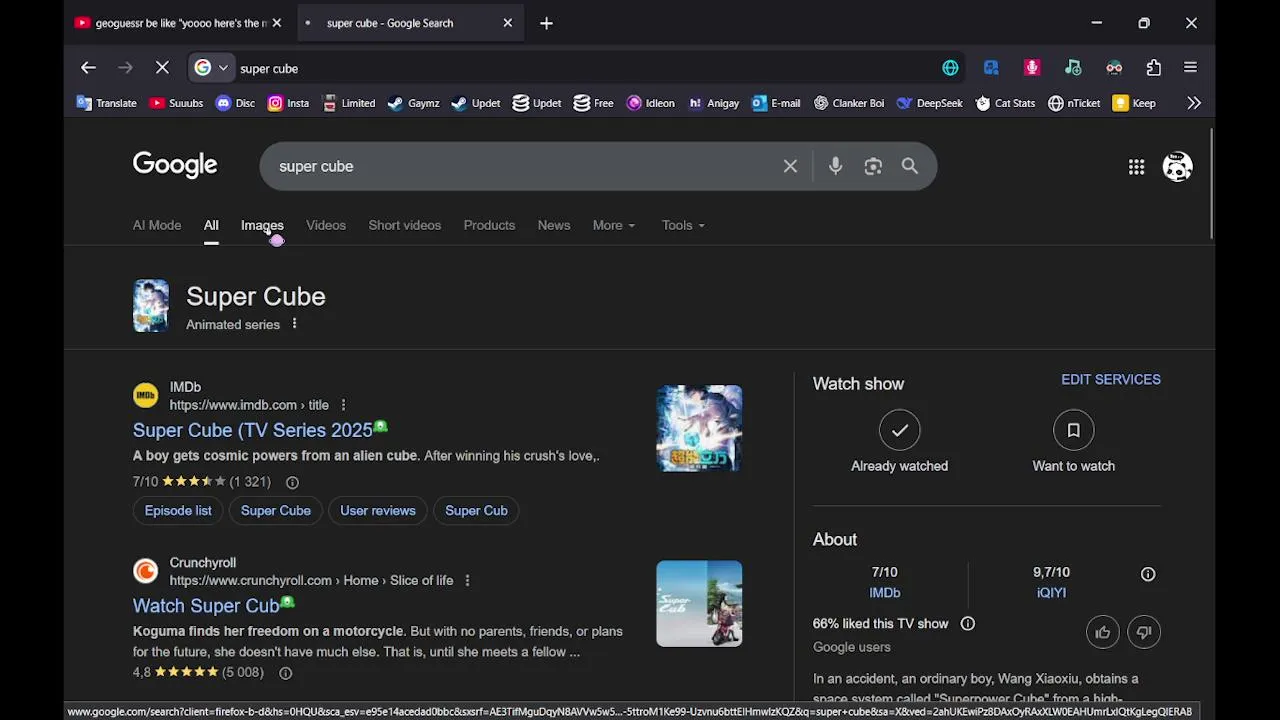Open the Limited bookmark
The image size is (1280, 720).
click(348, 103)
